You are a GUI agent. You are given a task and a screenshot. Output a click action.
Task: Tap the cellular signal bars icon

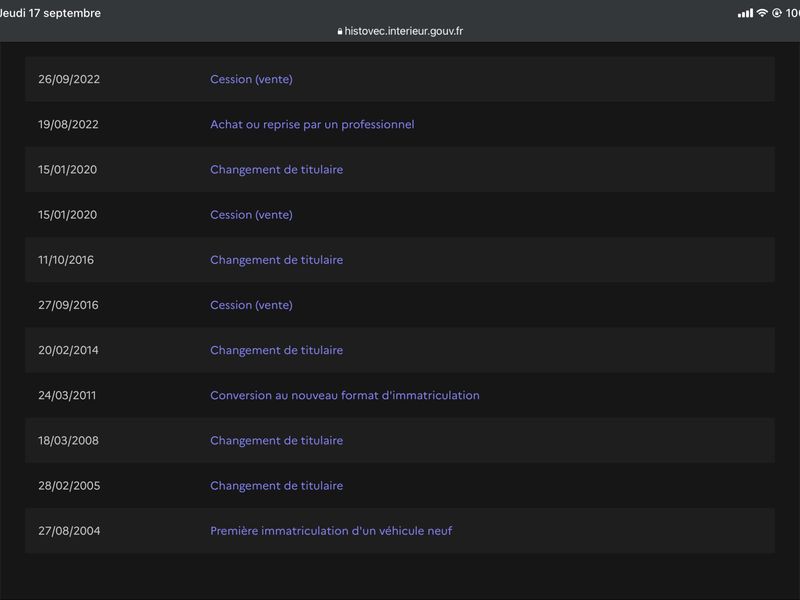click(745, 13)
